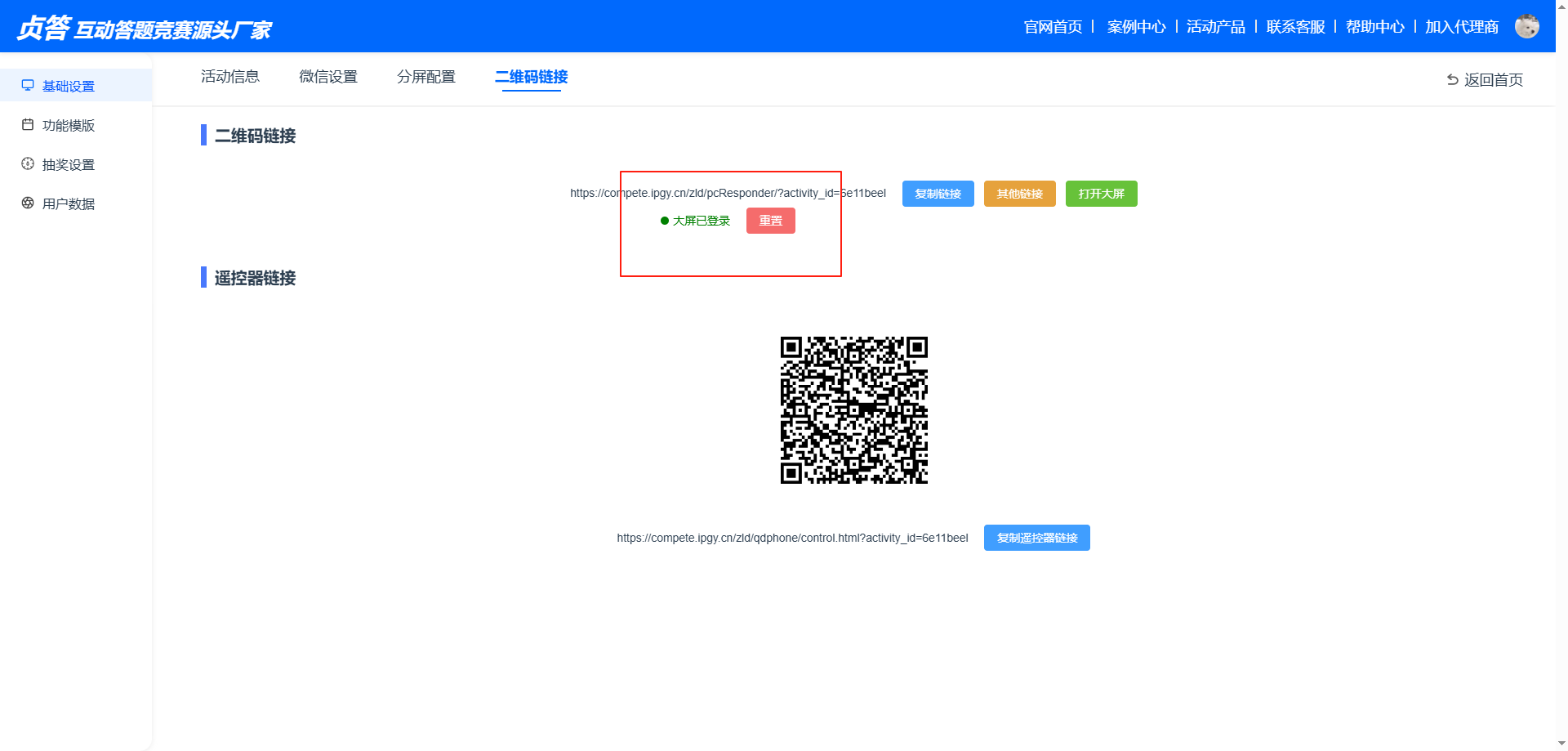Open the 分屏配置 tab
The height and width of the screenshot is (751, 1568).
click(x=426, y=77)
